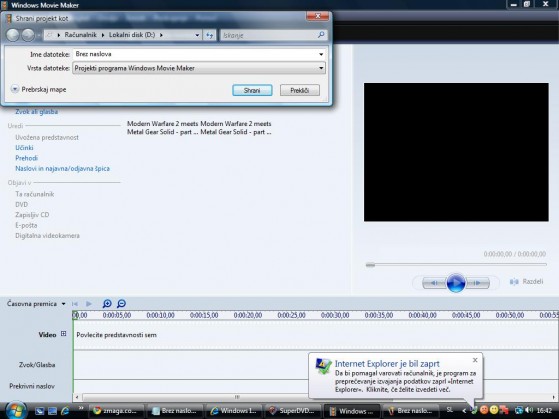
Task: Open the Prehodi transitions link
Action: 26,158
